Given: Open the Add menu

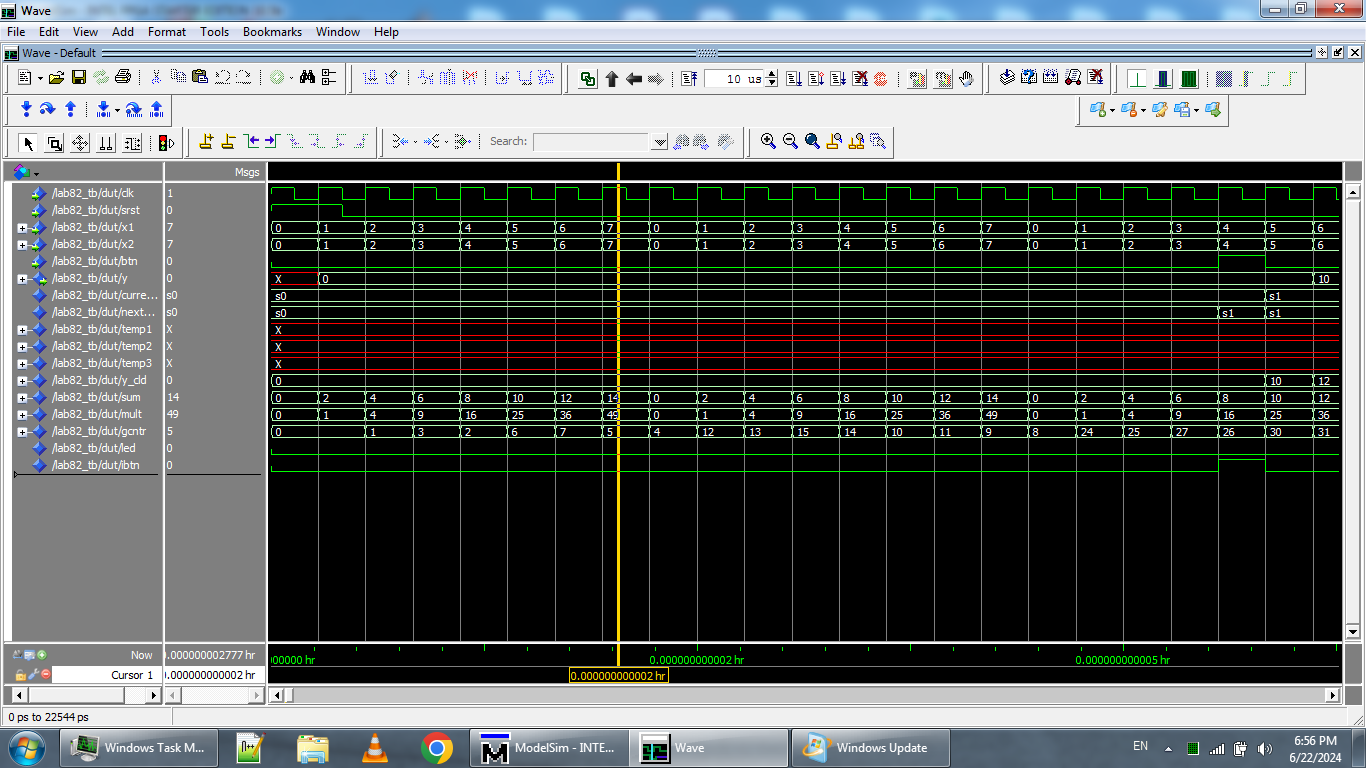Looking at the screenshot, I should point(123,32).
